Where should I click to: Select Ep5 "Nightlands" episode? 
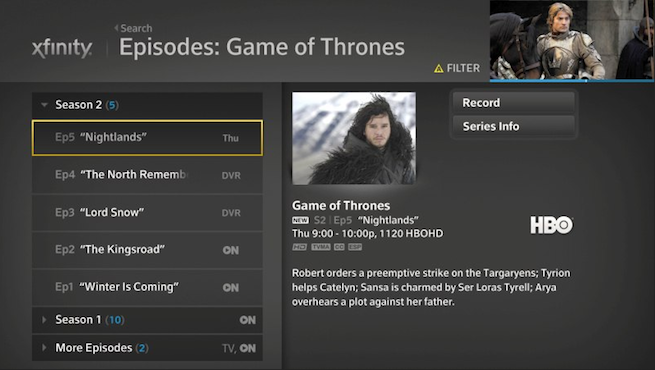coord(147,138)
